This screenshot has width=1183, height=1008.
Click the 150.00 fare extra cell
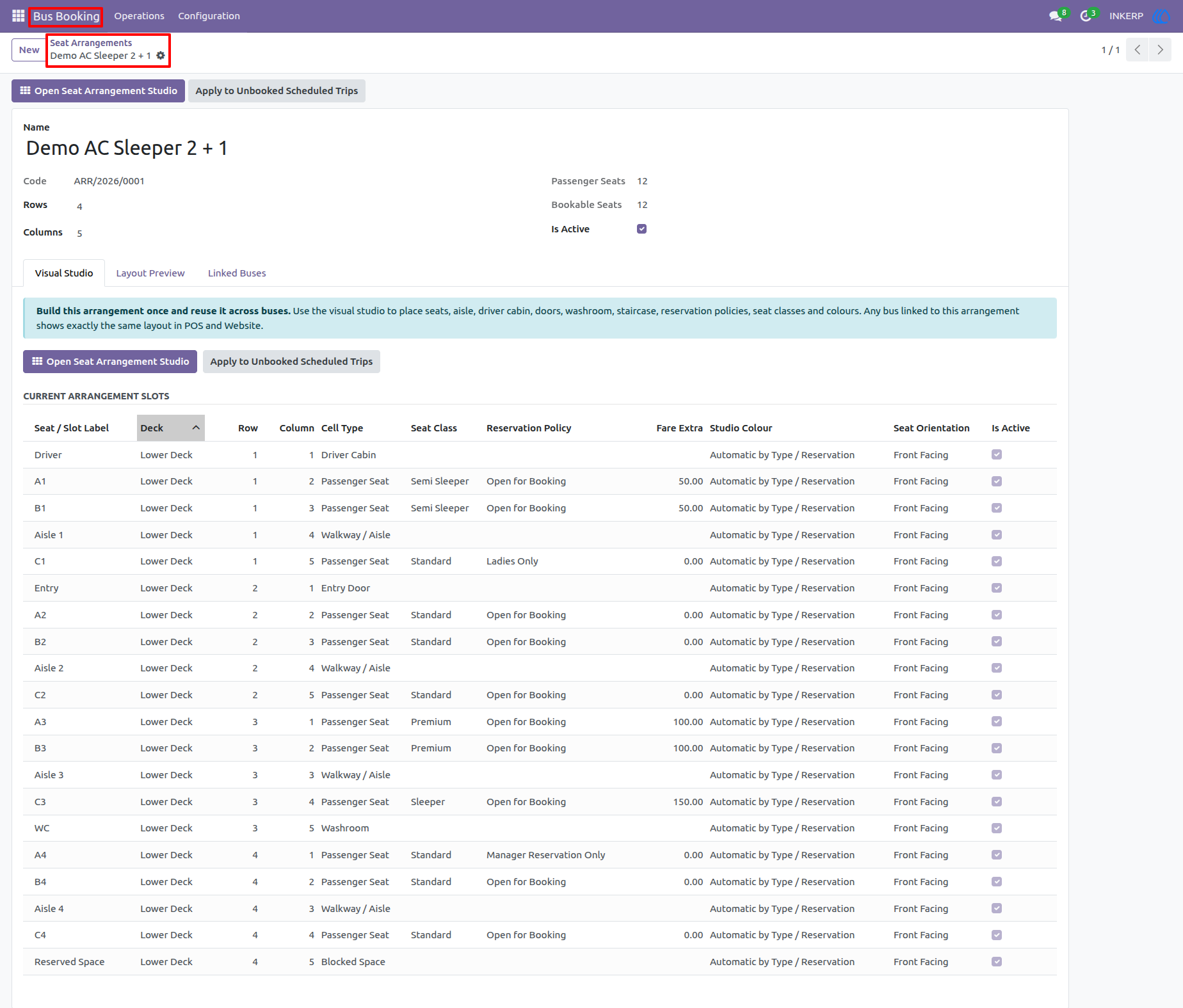click(x=688, y=802)
